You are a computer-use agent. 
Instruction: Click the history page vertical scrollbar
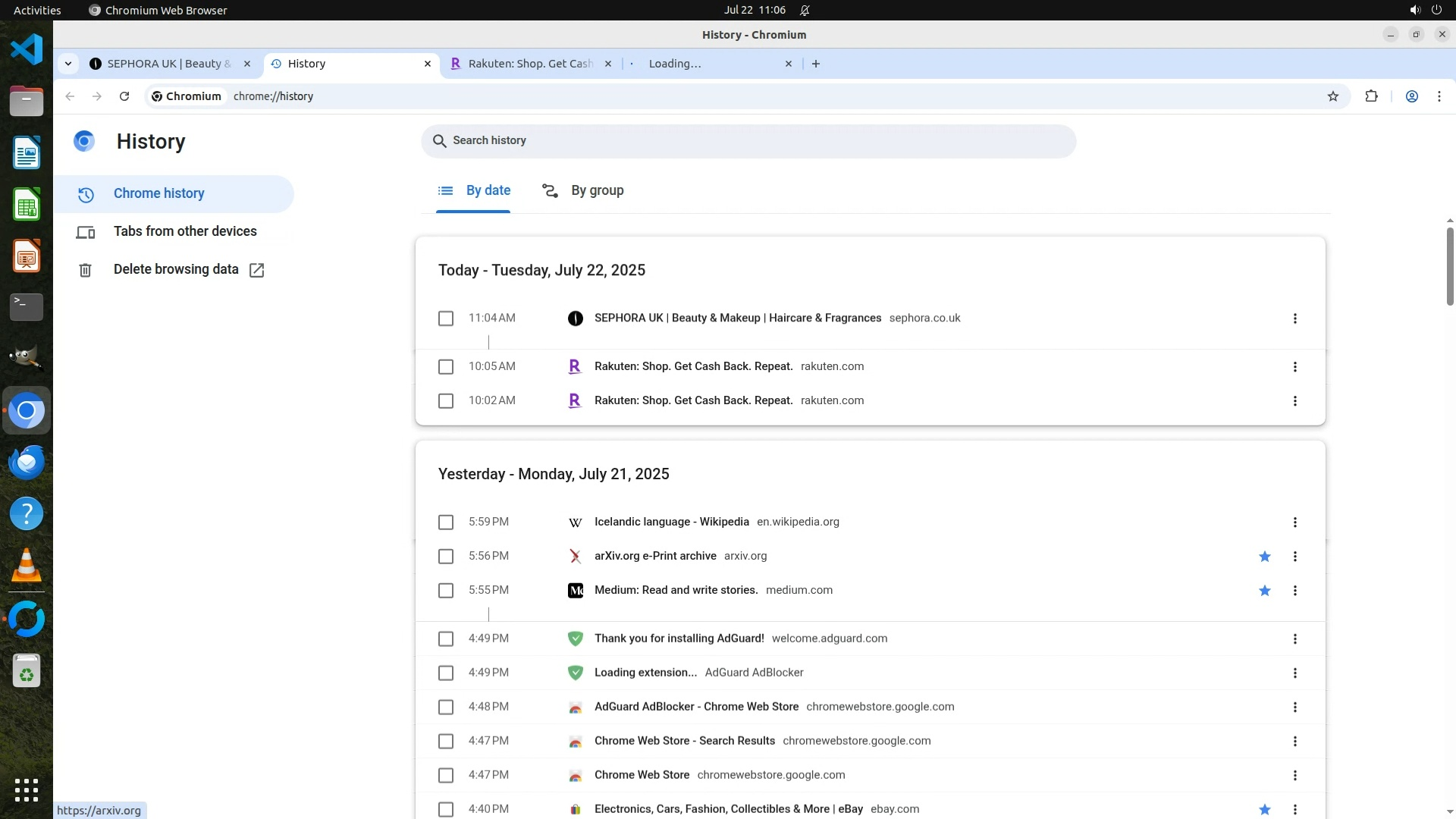point(1449,265)
